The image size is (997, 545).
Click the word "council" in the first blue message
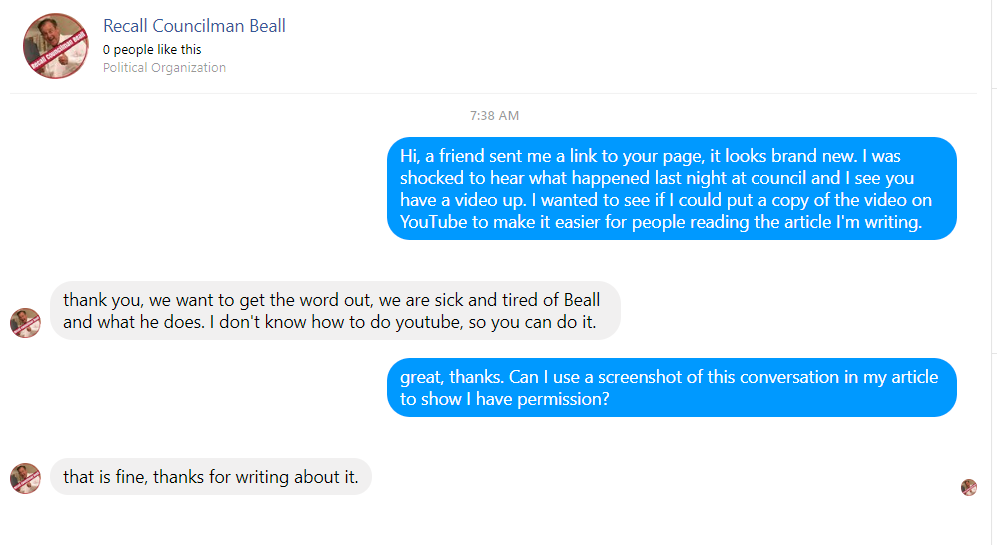click(779, 178)
